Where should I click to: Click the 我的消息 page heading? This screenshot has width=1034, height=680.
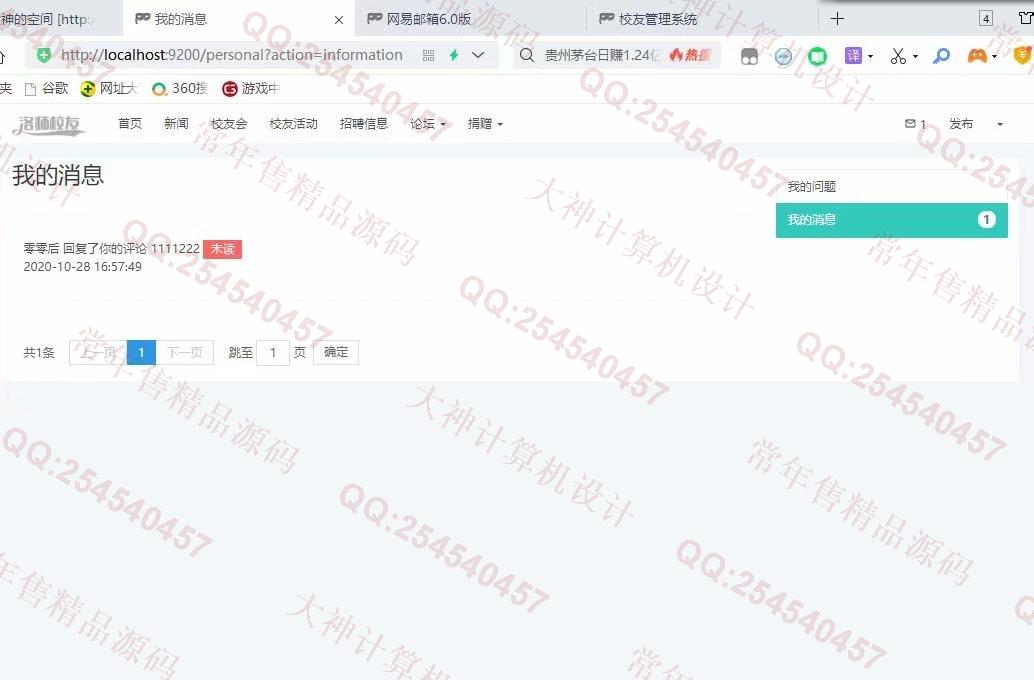pos(58,175)
